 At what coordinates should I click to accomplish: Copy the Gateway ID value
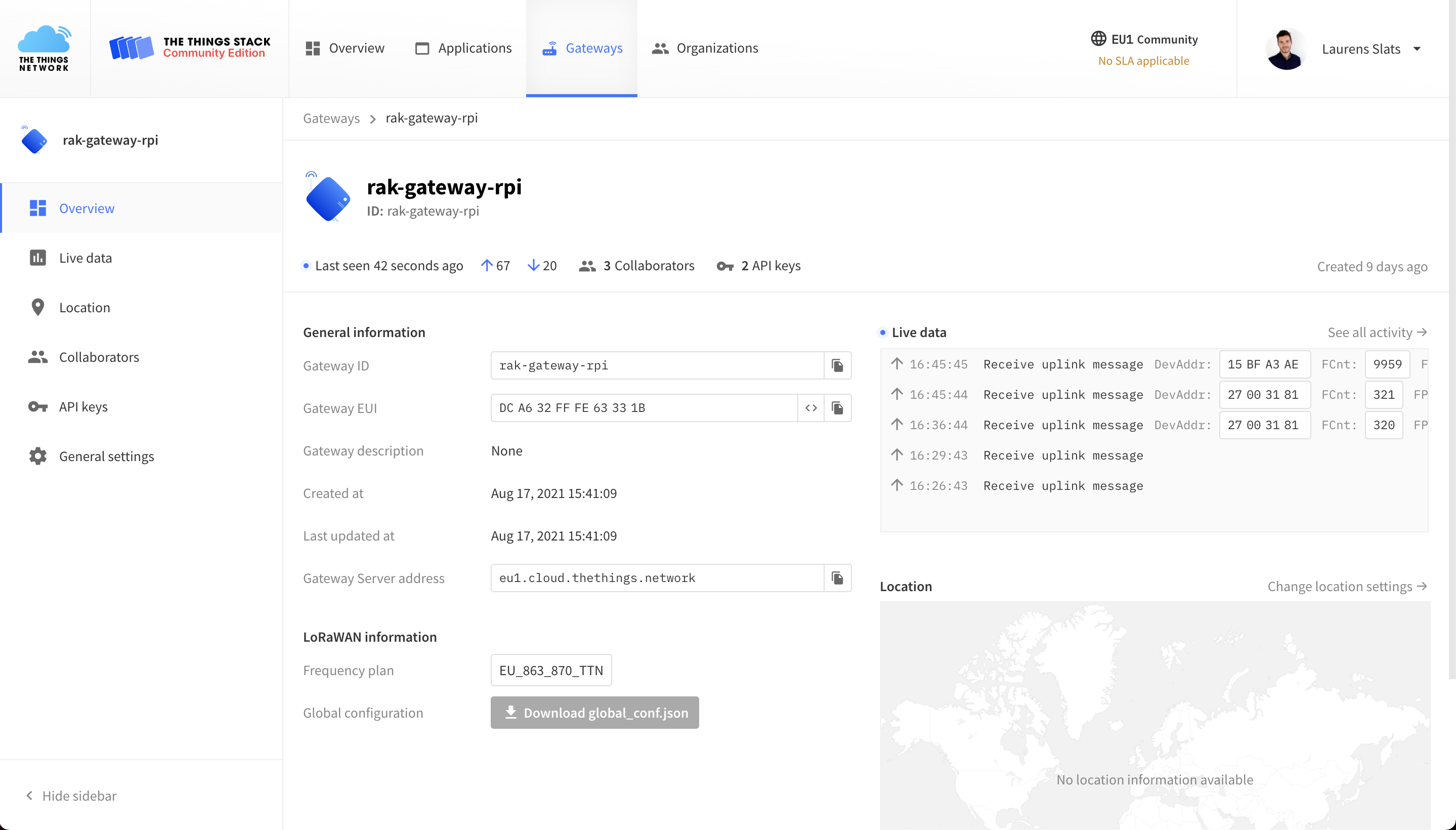[837, 365]
